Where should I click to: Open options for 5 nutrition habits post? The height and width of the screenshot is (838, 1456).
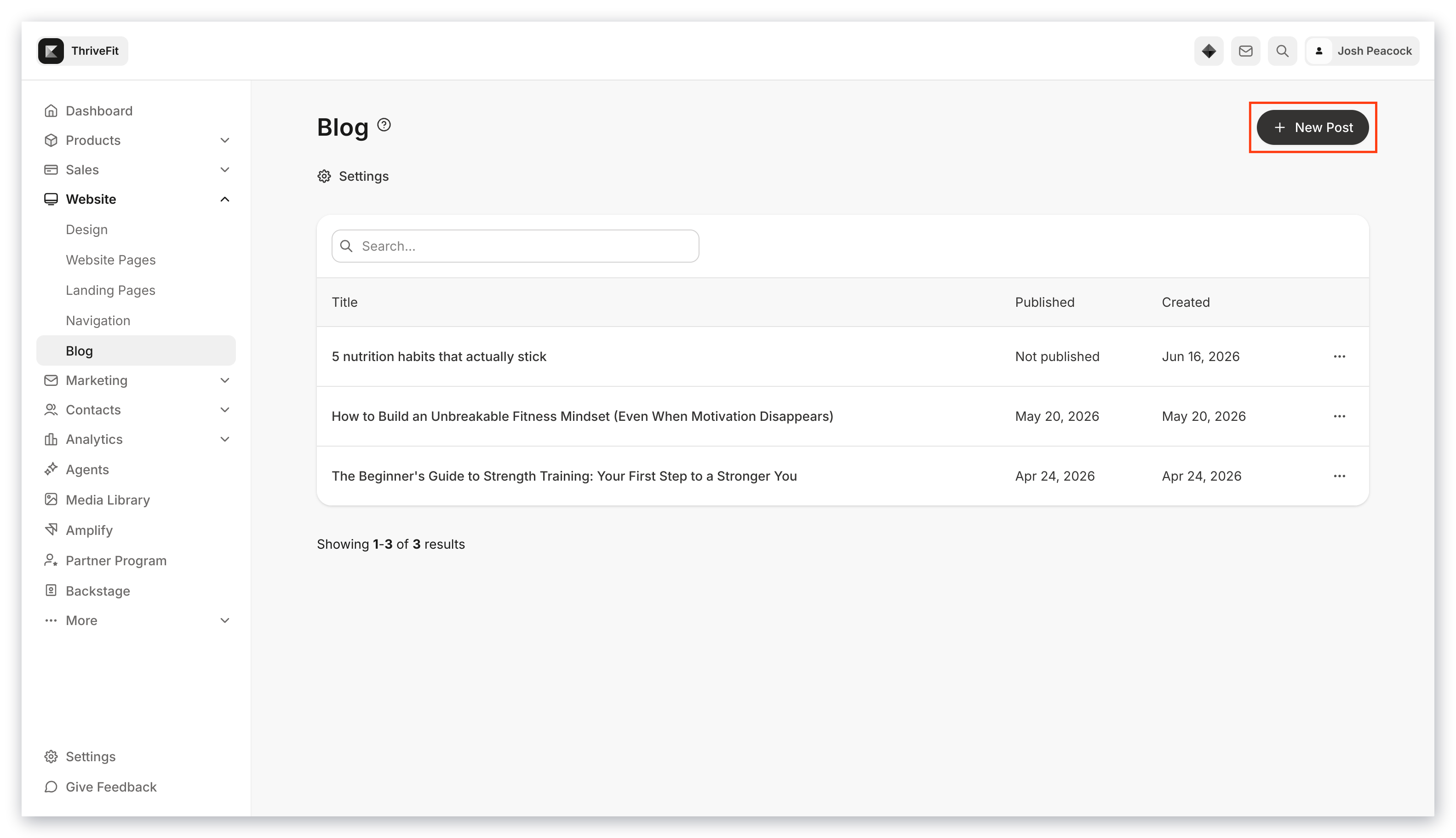point(1339,356)
